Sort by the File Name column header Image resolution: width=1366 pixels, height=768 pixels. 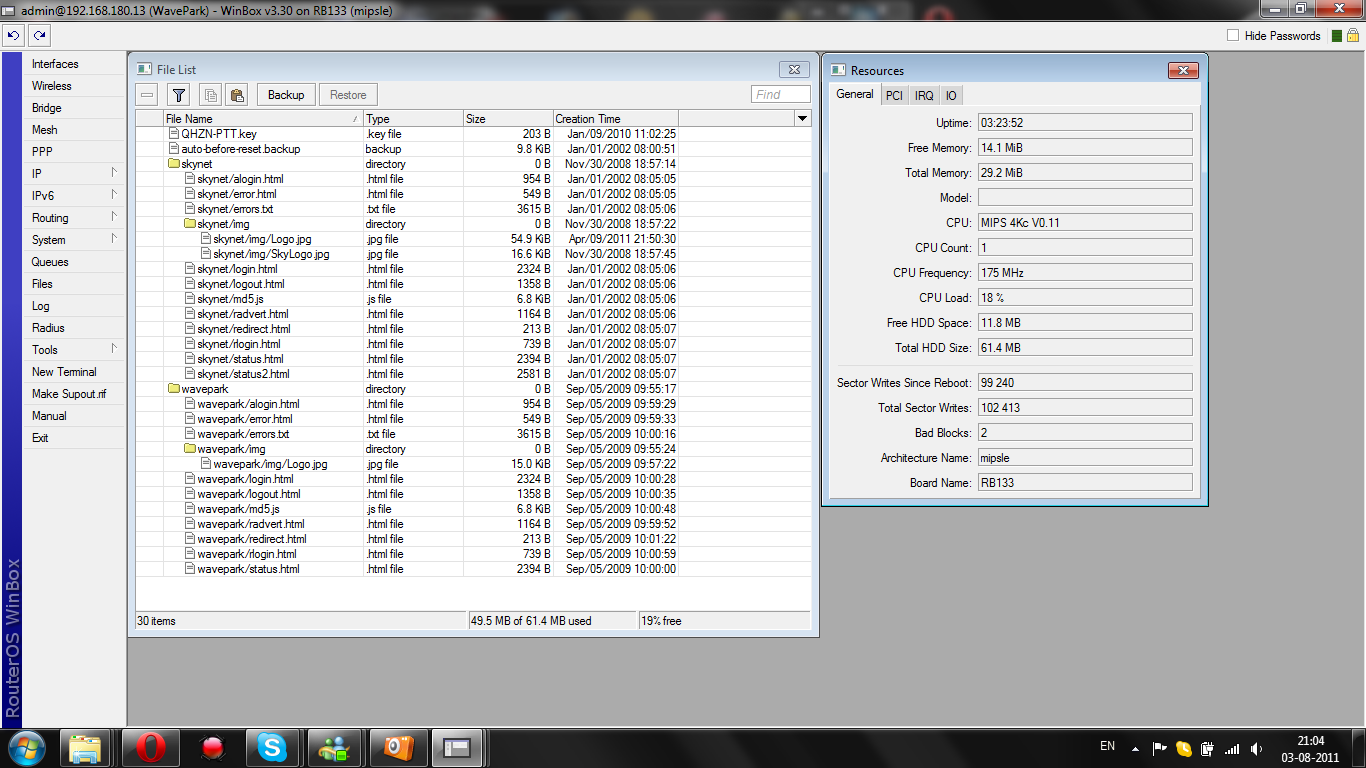[x=263, y=119]
